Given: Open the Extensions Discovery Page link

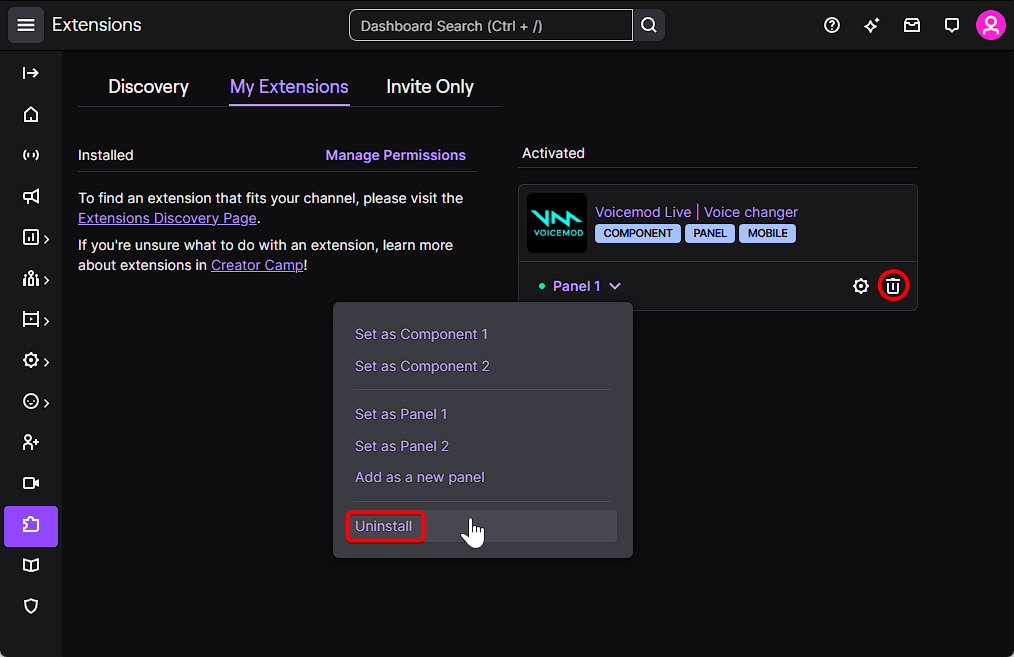Looking at the screenshot, I should coord(167,218).
